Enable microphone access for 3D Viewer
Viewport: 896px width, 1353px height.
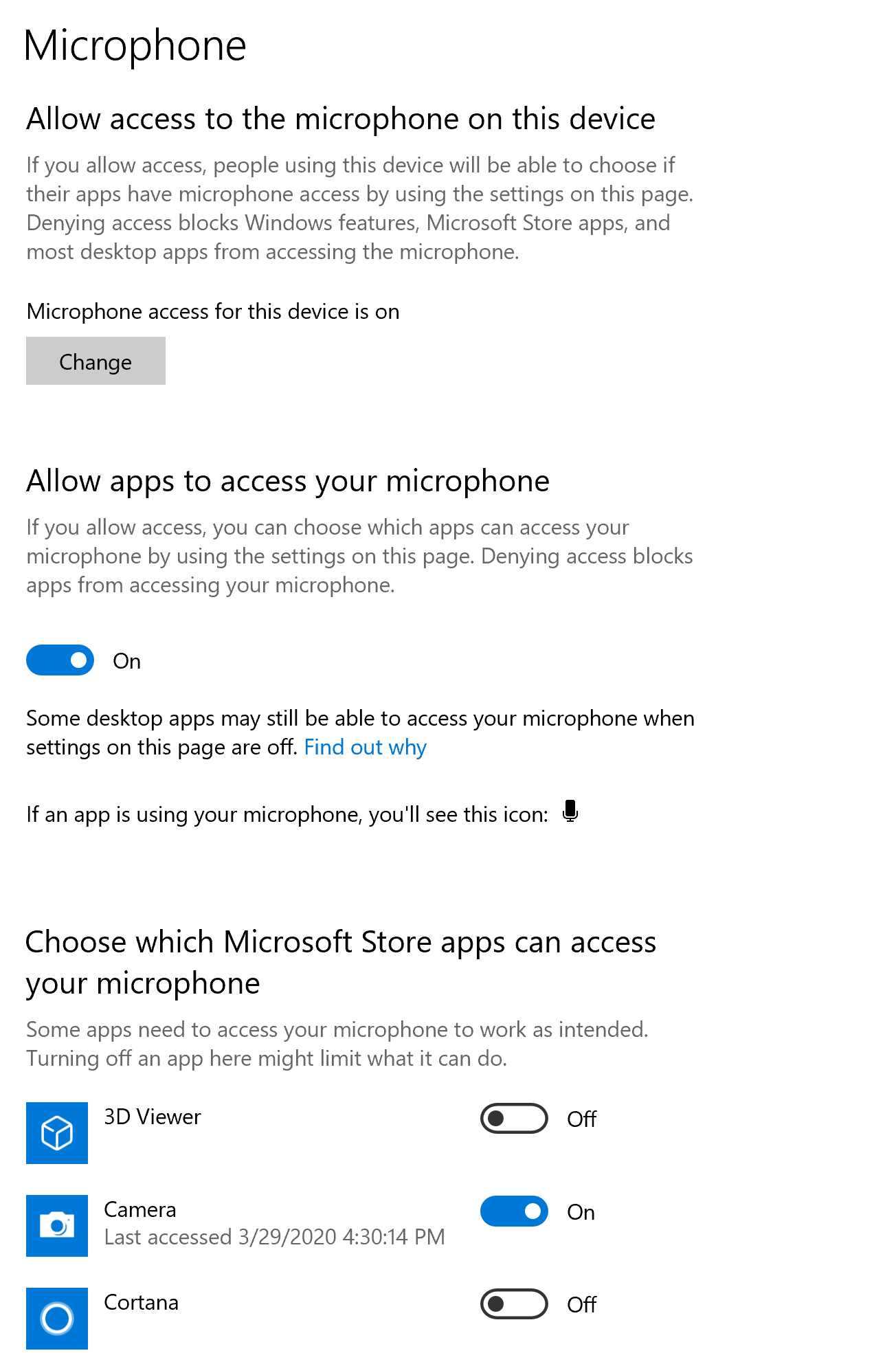click(514, 1118)
